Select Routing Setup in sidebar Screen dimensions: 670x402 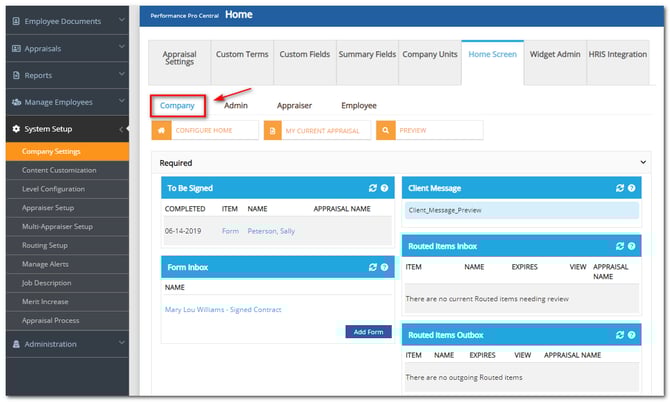(45, 245)
